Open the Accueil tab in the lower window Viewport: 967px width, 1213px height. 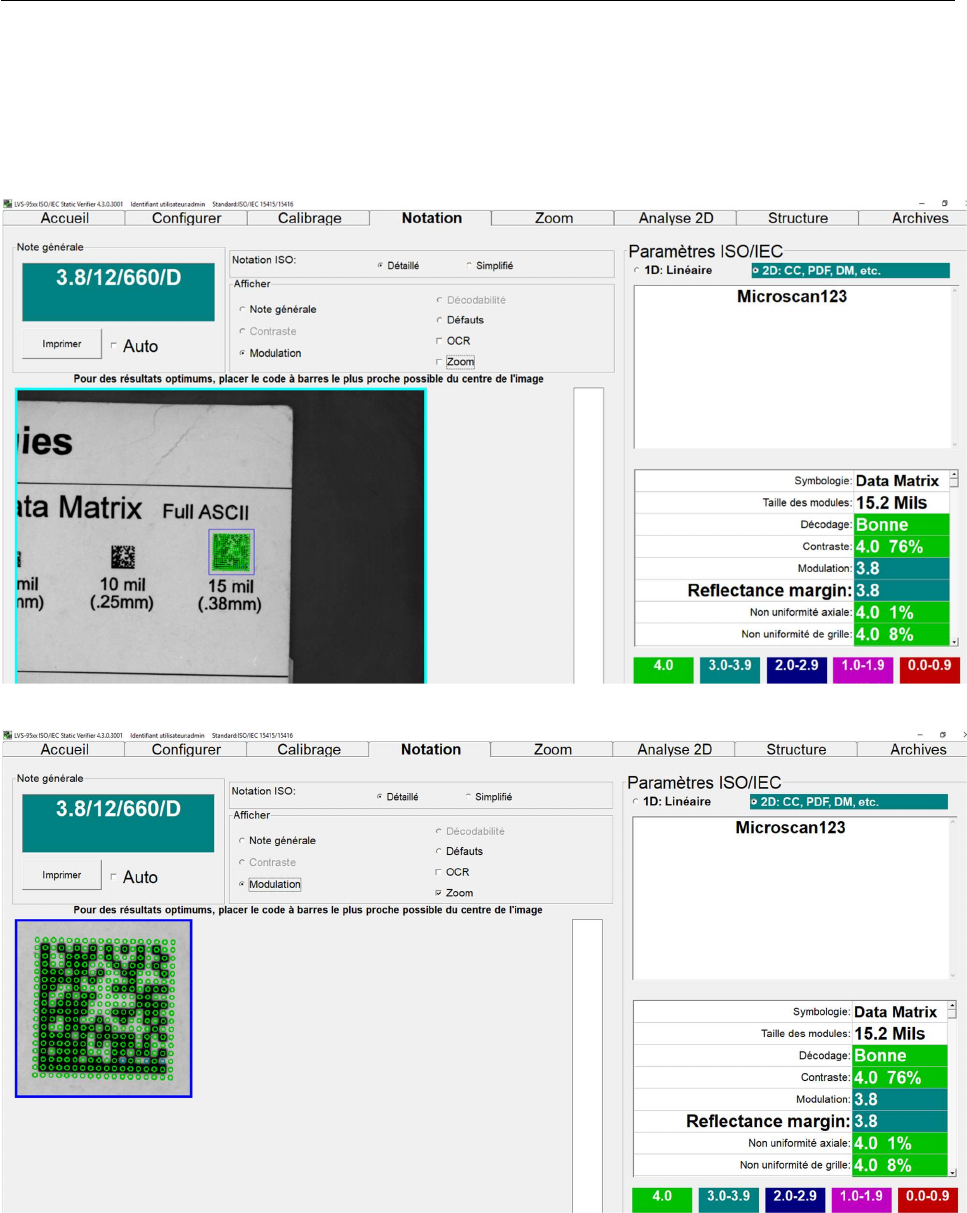[x=65, y=749]
